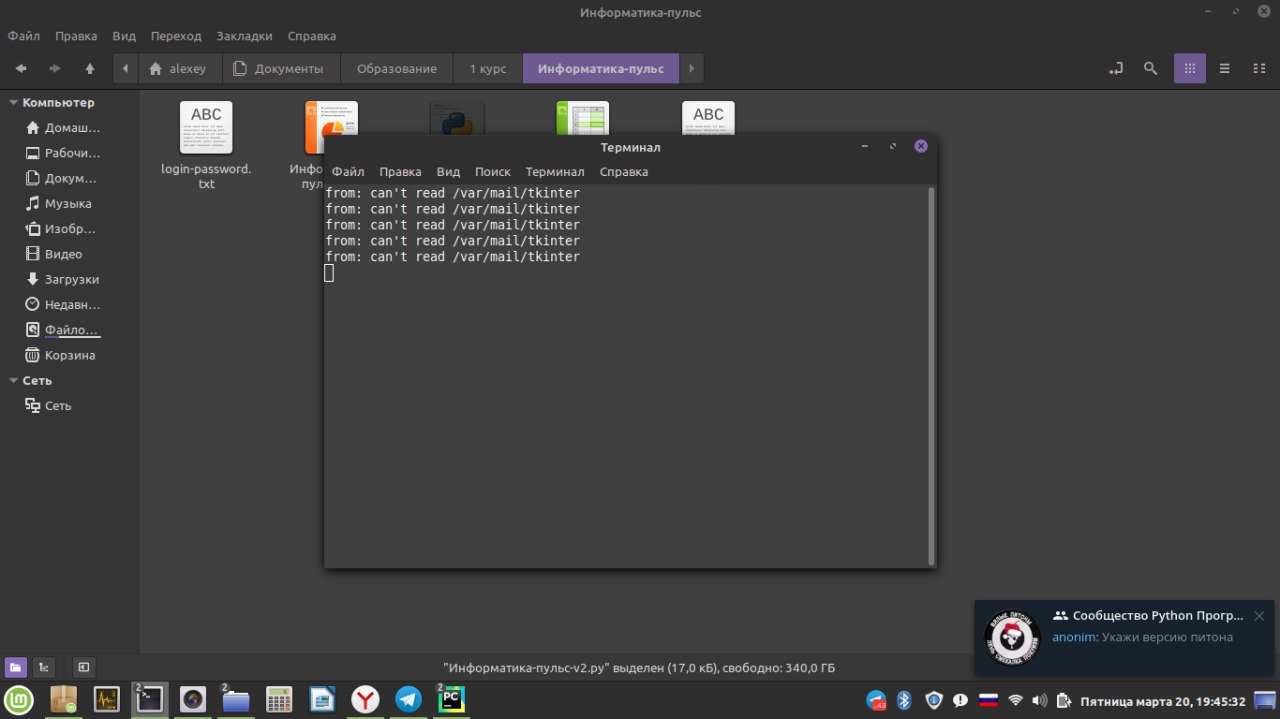Screen dimensions: 1280x719
Task: Open Поиск menu in Терминал
Action: (x=493, y=172)
